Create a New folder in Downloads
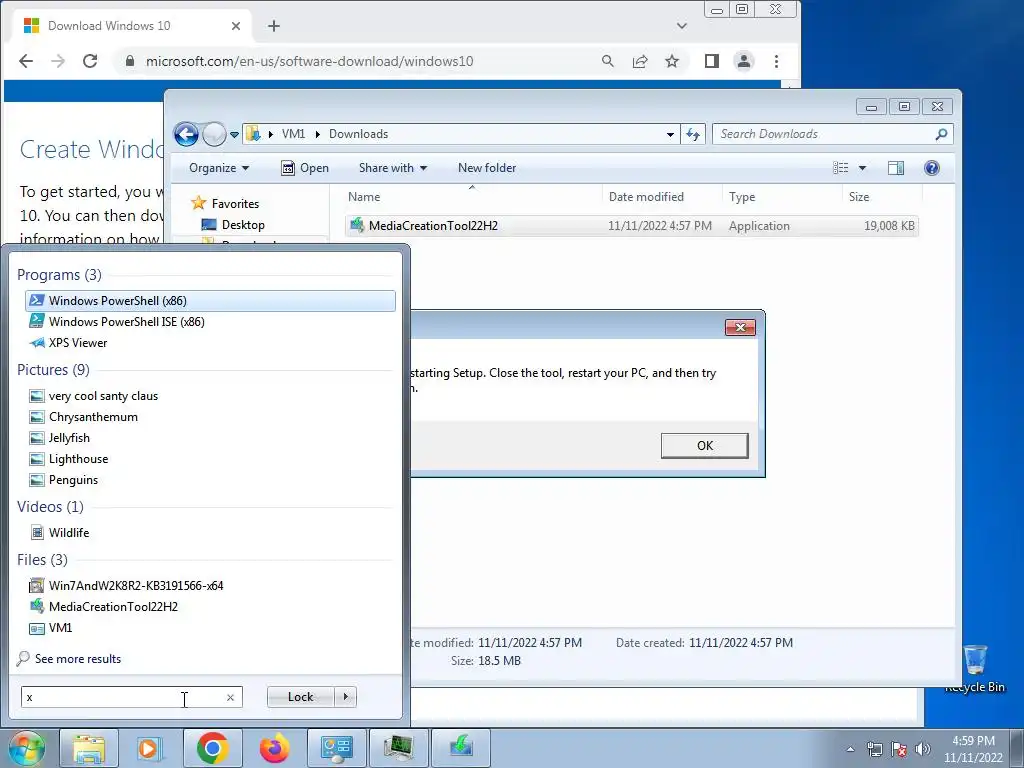The width and height of the screenshot is (1024, 768). pos(487,168)
